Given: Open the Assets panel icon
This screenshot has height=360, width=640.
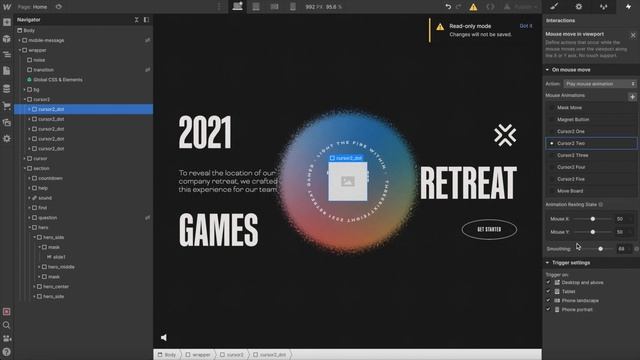Looking at the screenshot, I should pos(7,122).
